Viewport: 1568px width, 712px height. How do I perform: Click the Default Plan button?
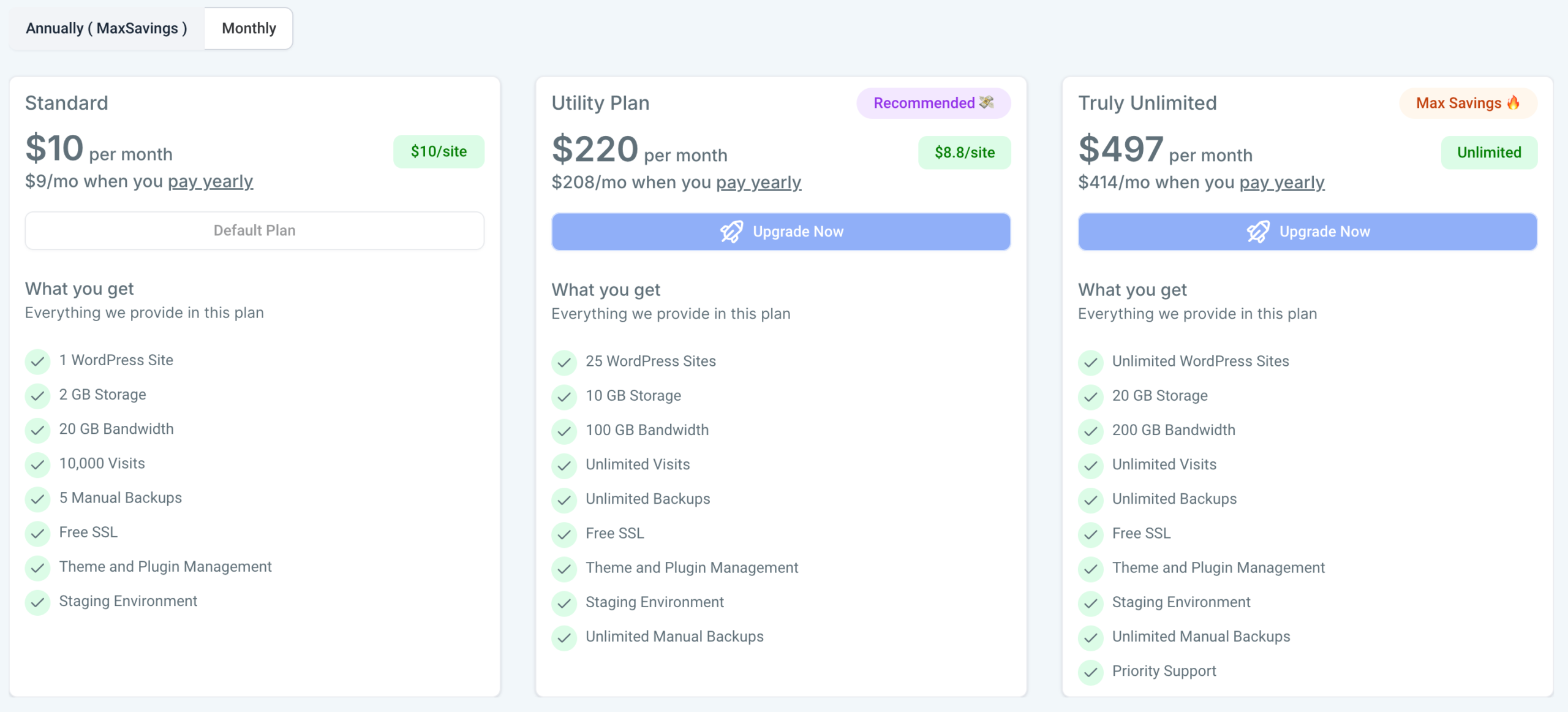(x=254, y=230)
